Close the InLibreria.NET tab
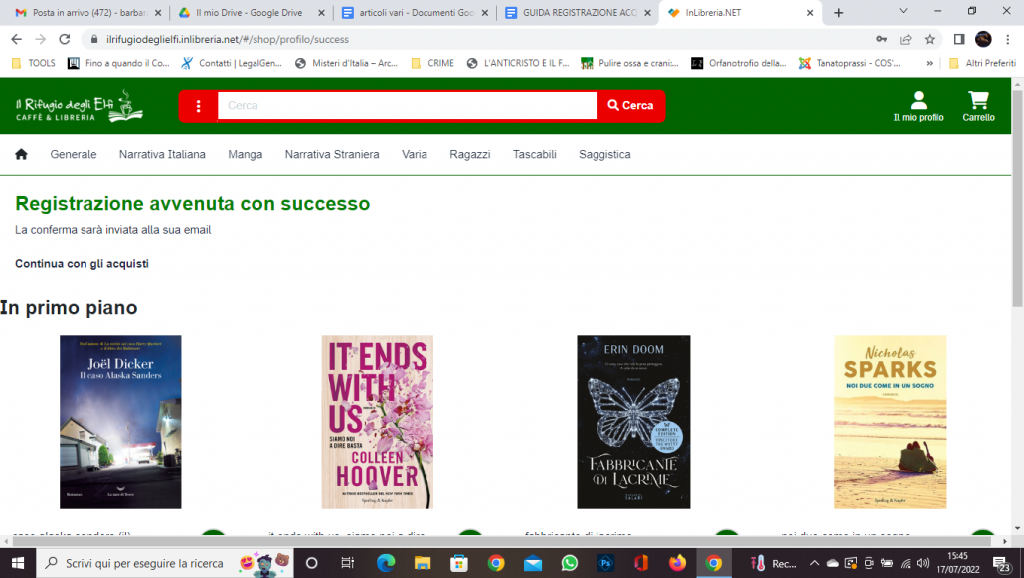1024x578 pixels. [x=810, y=12]
